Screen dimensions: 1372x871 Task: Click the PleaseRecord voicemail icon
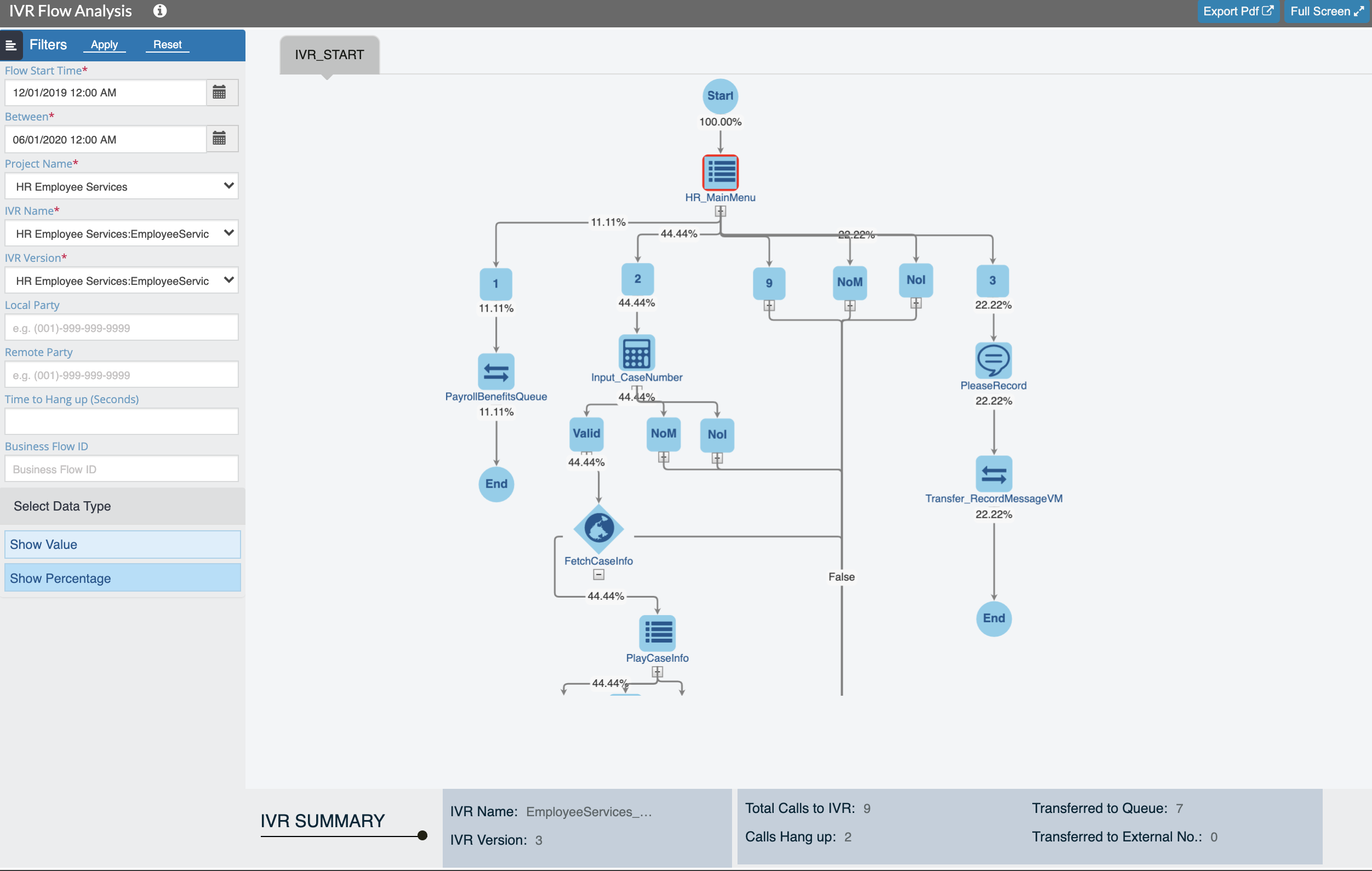(993, 359)
